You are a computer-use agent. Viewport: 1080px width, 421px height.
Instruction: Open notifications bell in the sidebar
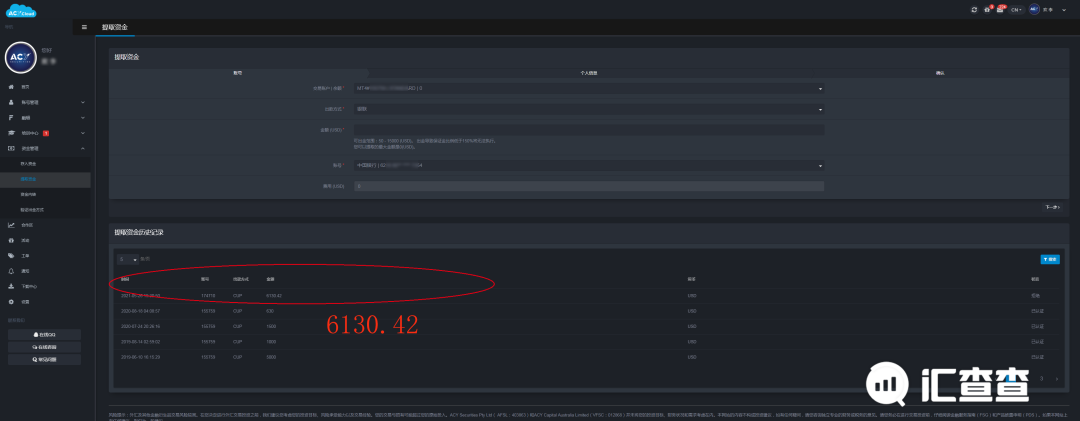(x=11, y=271)
